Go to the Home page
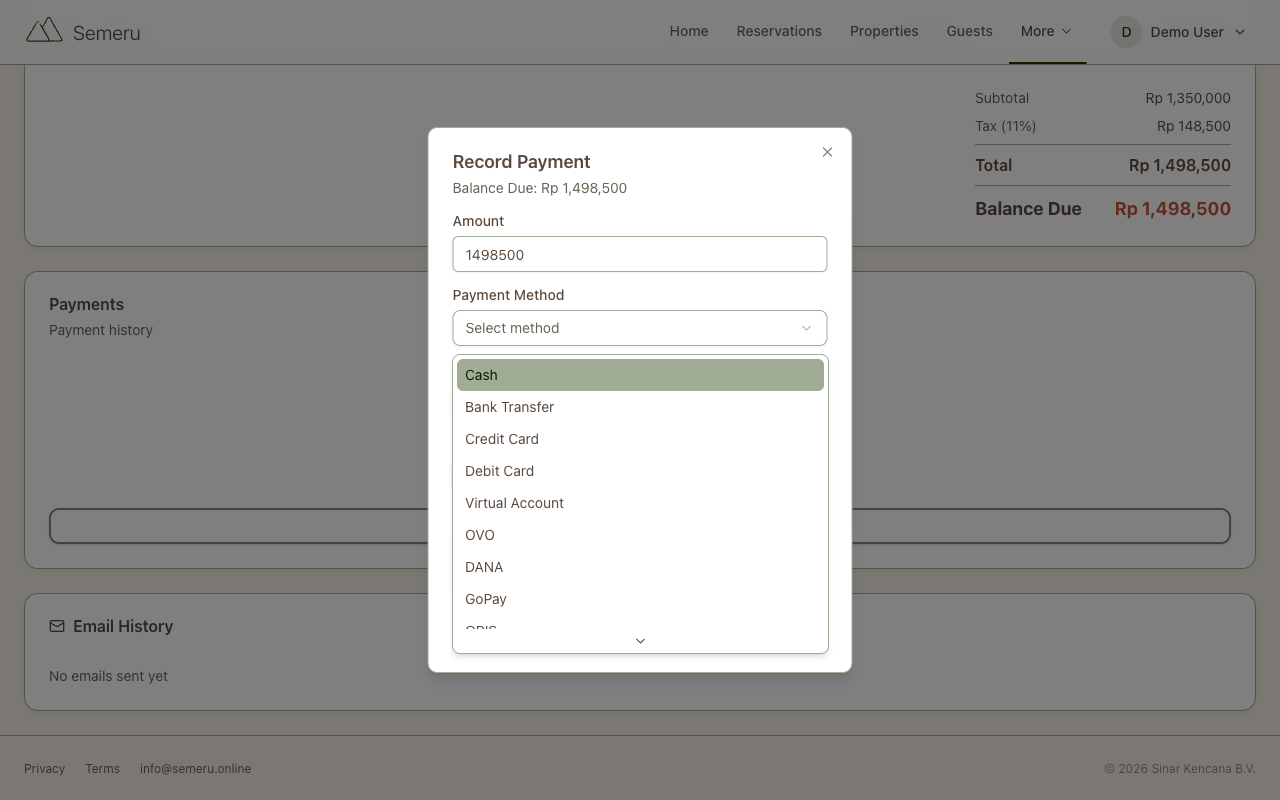Screen dimensions: 1280x800 689,31
